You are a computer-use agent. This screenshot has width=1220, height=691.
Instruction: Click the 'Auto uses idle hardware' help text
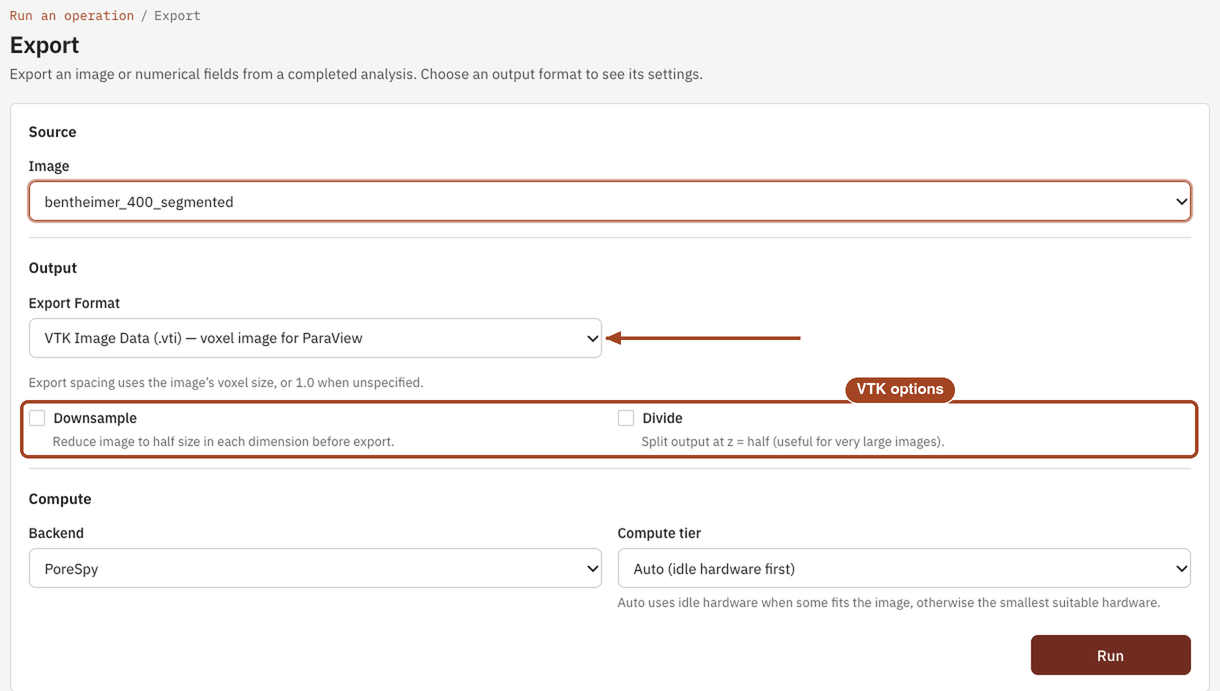[889, 603]
